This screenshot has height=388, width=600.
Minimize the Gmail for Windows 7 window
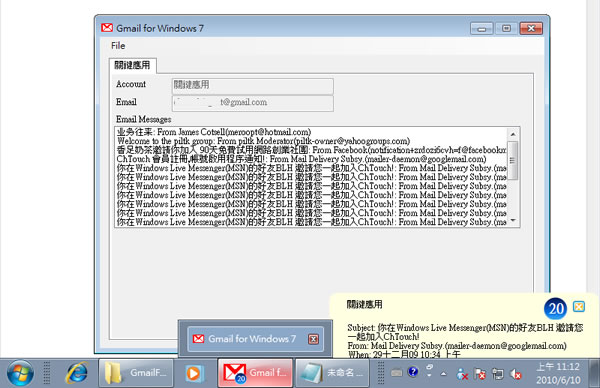pyautogui.click(x=482, y=29)
